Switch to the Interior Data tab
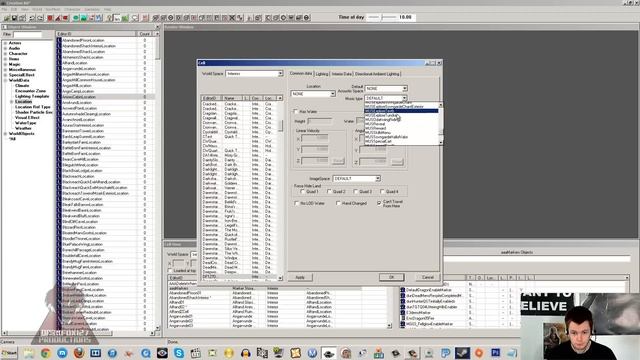 [x=341, y=74]
